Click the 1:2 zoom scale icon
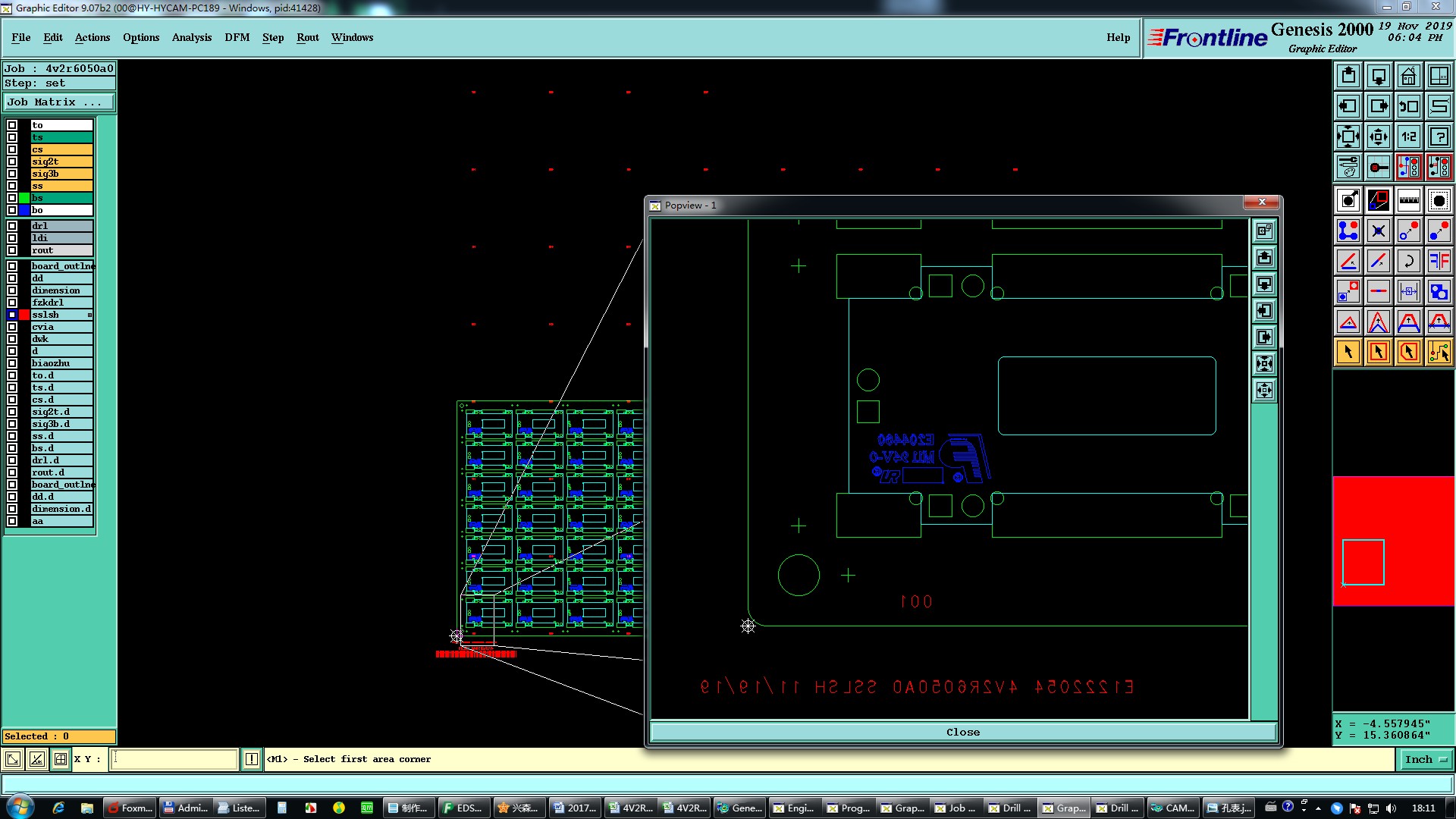The height and width of the screenshot is (819, 1456). click(1408, 137)
